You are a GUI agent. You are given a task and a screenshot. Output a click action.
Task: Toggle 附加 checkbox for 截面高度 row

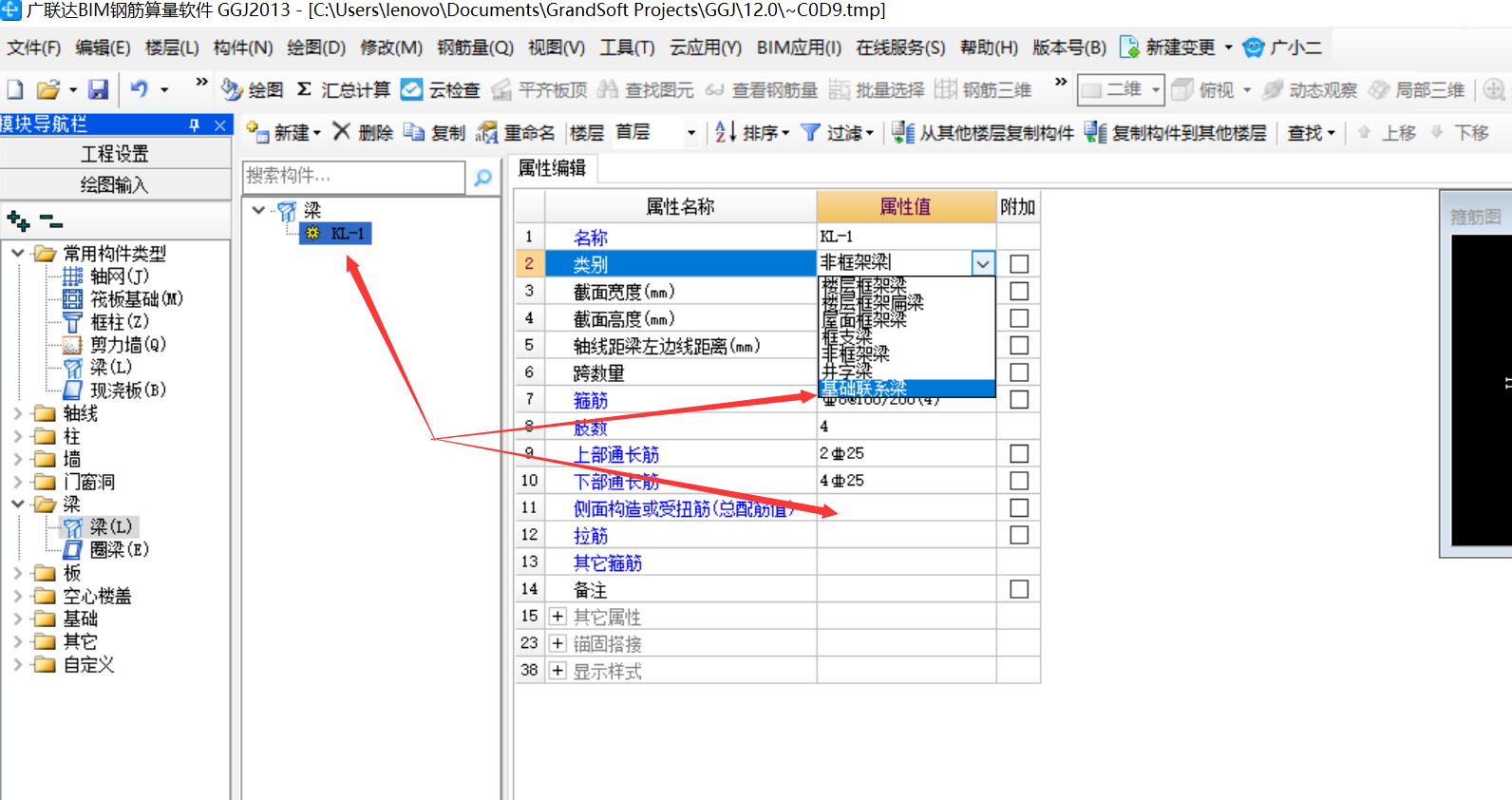coord(1019,317)
